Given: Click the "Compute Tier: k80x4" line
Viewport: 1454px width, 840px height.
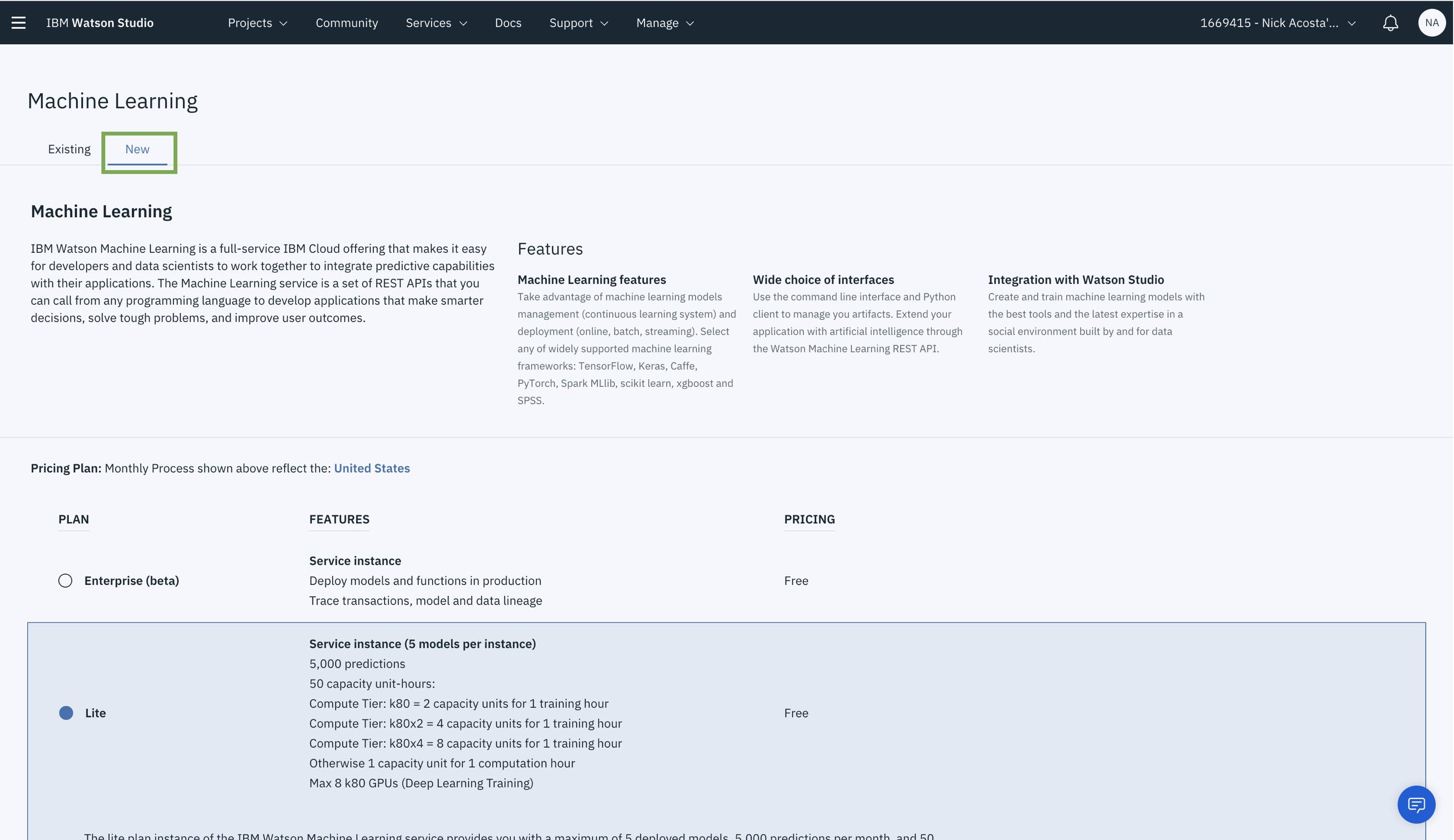Looking at the screenshot, I should (466, 744).
